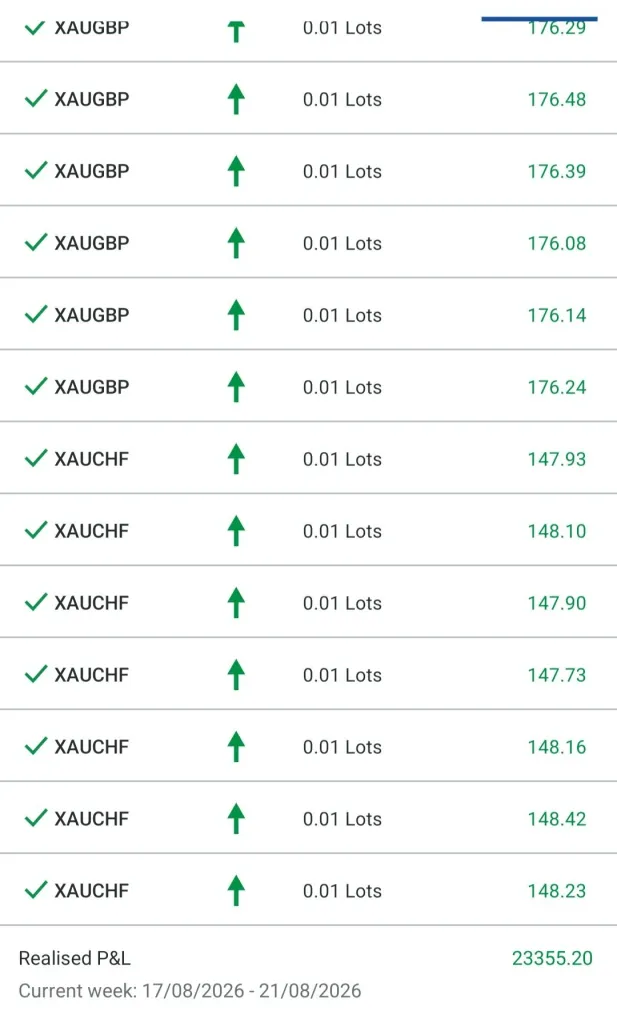
Task: Click the 176.48 profit value
Action: point(557,100)
